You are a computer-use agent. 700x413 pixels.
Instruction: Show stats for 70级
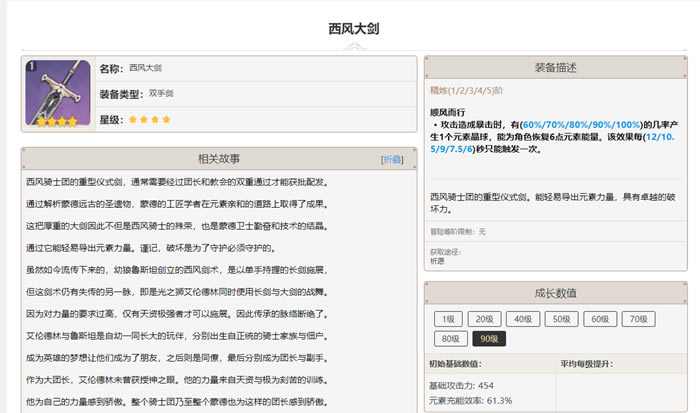636,319
